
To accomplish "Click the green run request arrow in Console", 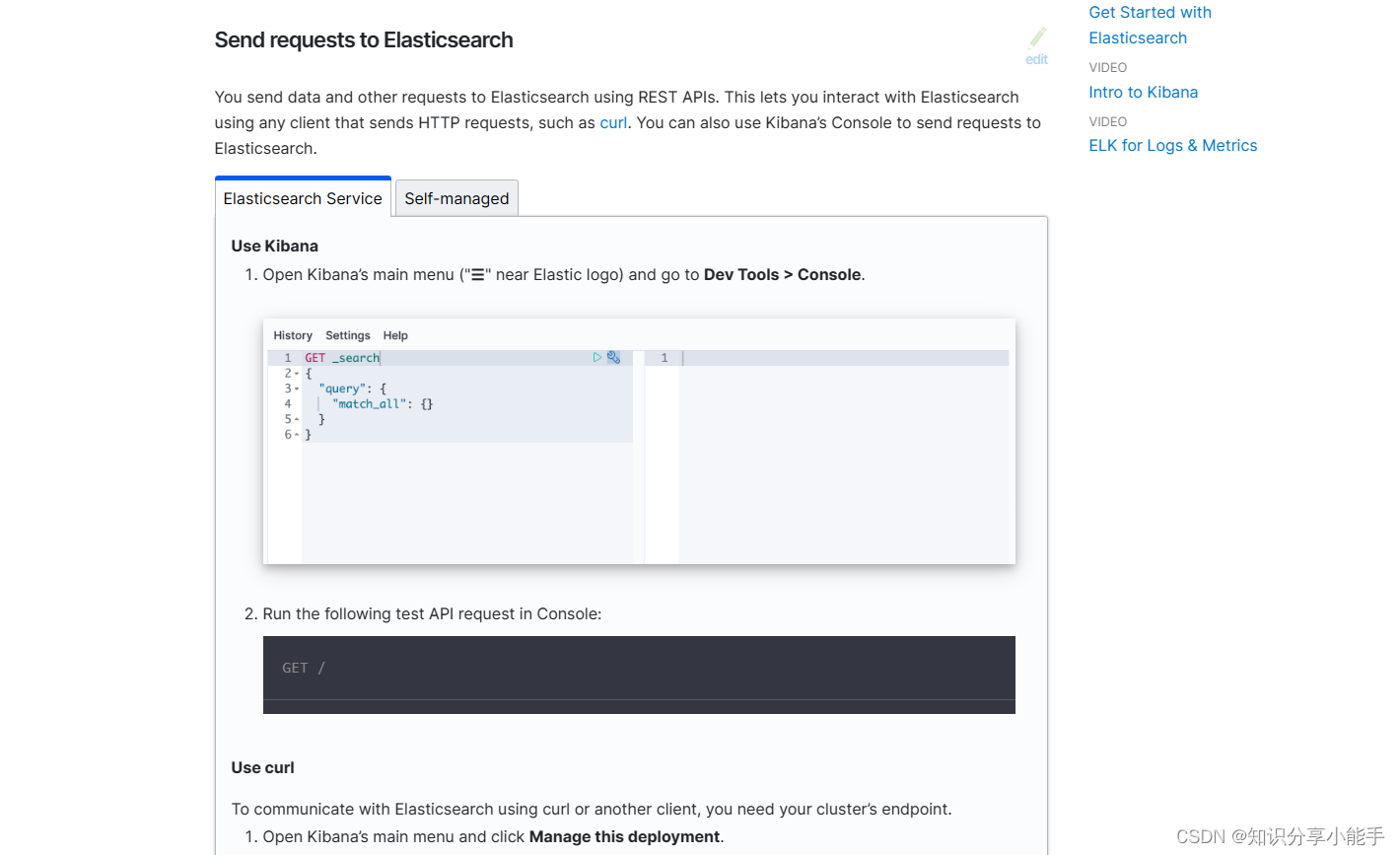I will point(597,358).
